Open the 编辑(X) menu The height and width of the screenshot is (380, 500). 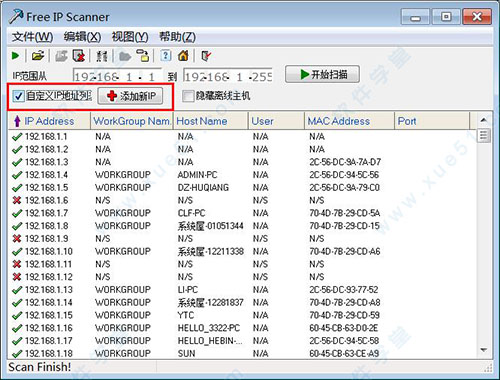(82, 37)
